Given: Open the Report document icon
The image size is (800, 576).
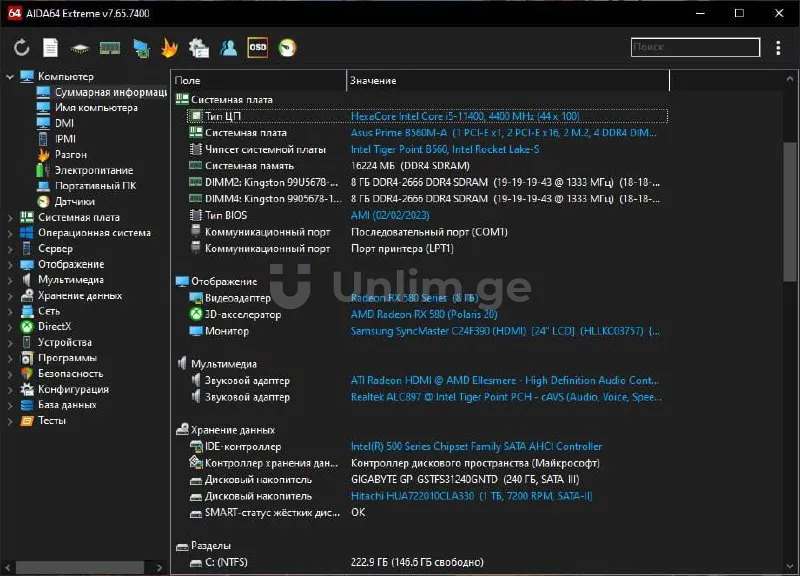Looking at the screenshot, I should click(x=50, y=47).
